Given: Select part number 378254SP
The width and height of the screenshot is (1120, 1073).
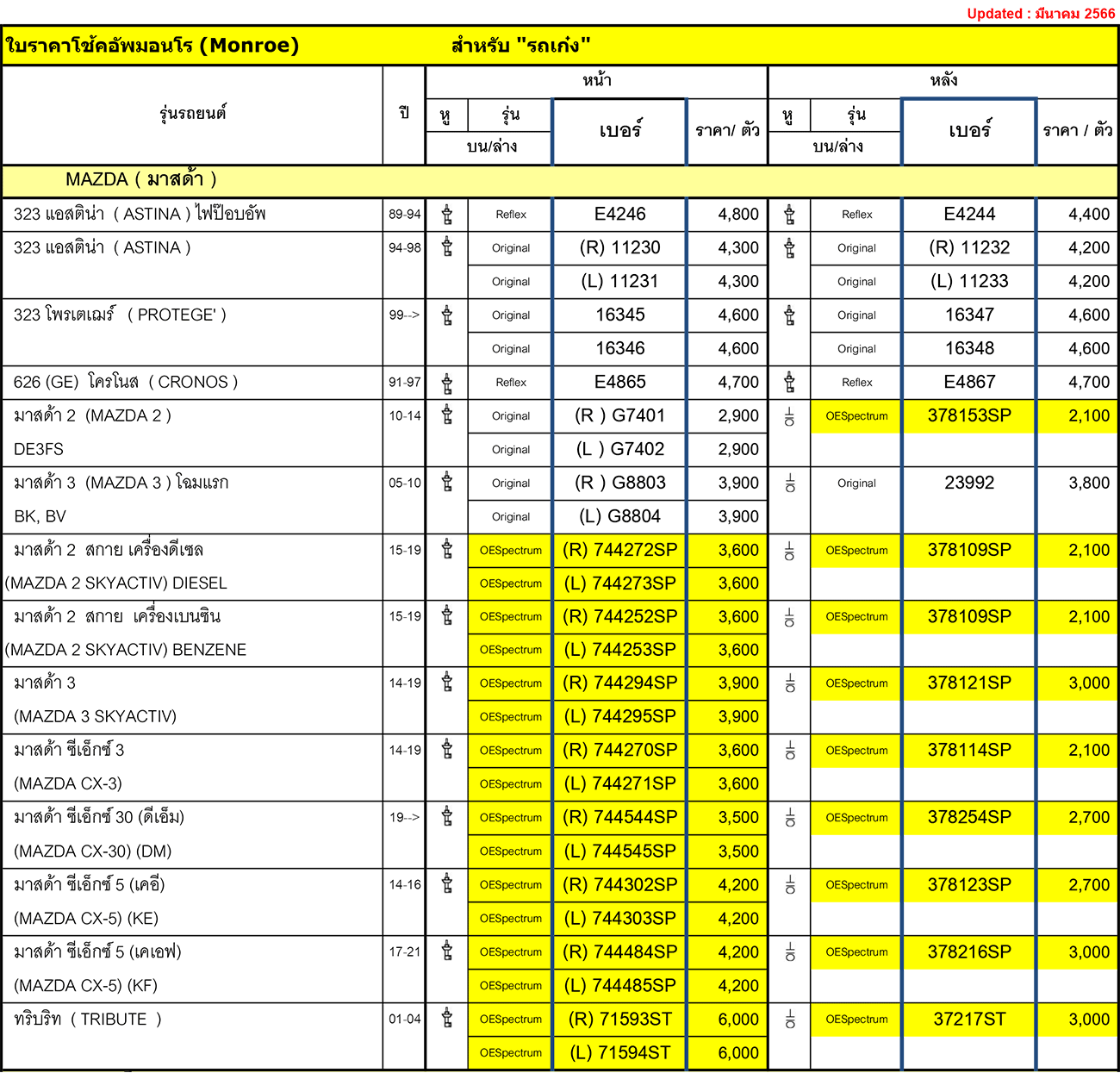Looking at the screenshot, I should (969, 817).
